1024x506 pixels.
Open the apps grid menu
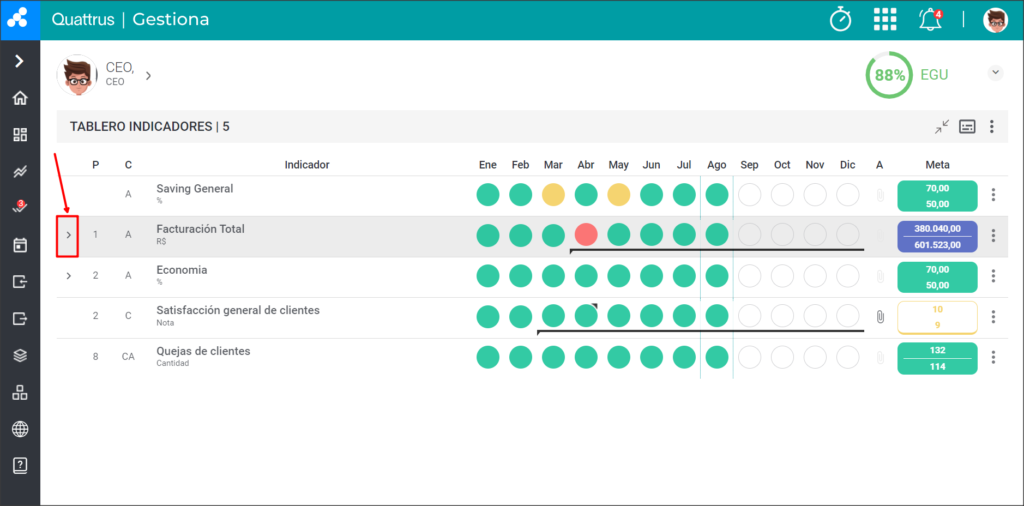pyautogui.click(x=885, y=20)
